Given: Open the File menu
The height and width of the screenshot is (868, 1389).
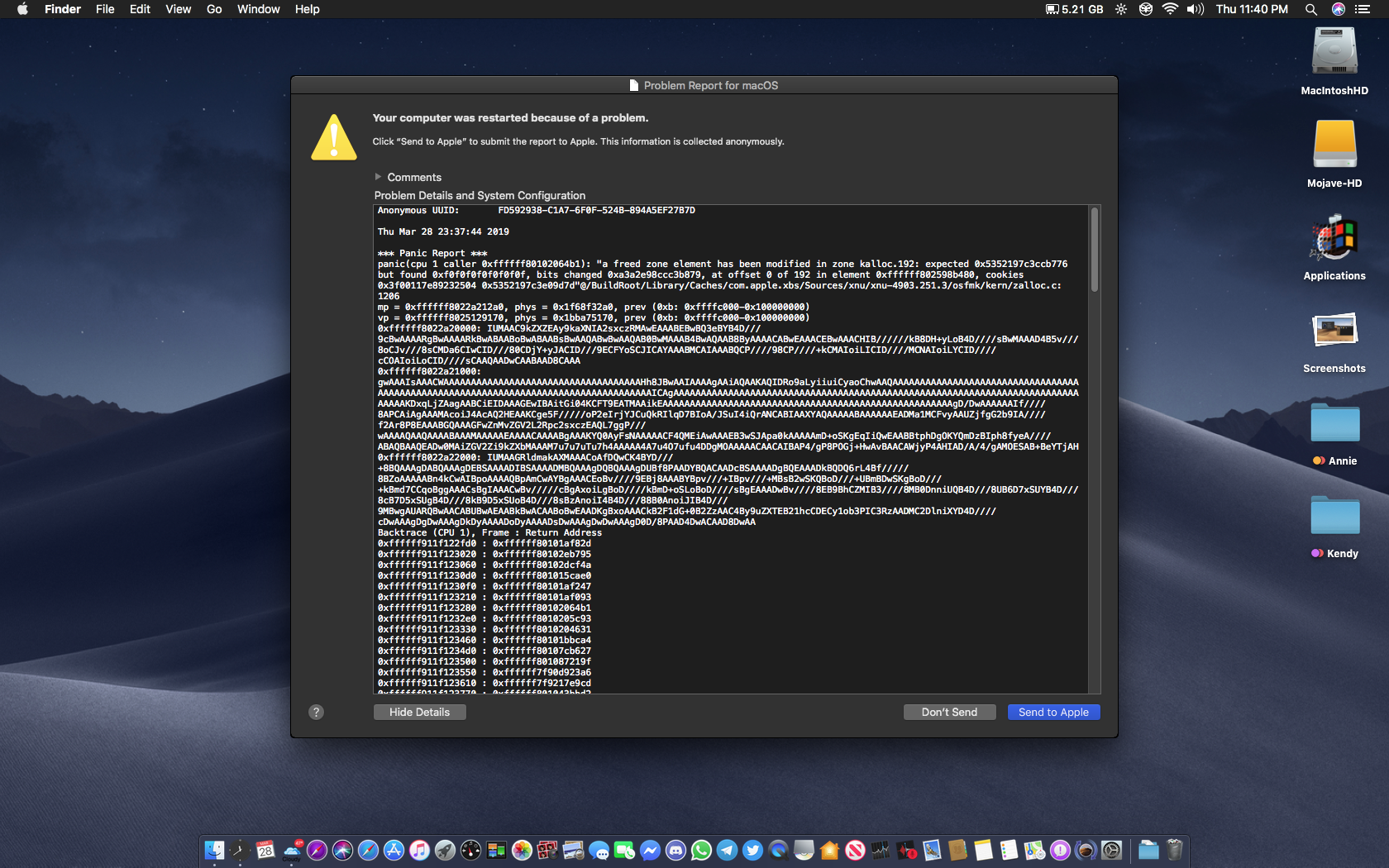Looking at the screenshot, I should (x=105, y=9).
